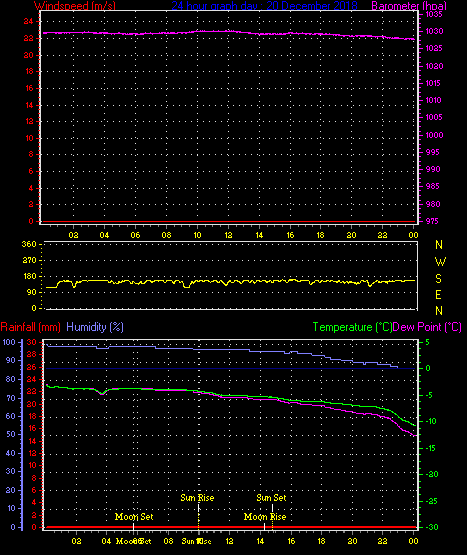Viewport: 467px width, 555px height.
Task: Click the 'Sun Set' marker label
Action: [271, 498]
